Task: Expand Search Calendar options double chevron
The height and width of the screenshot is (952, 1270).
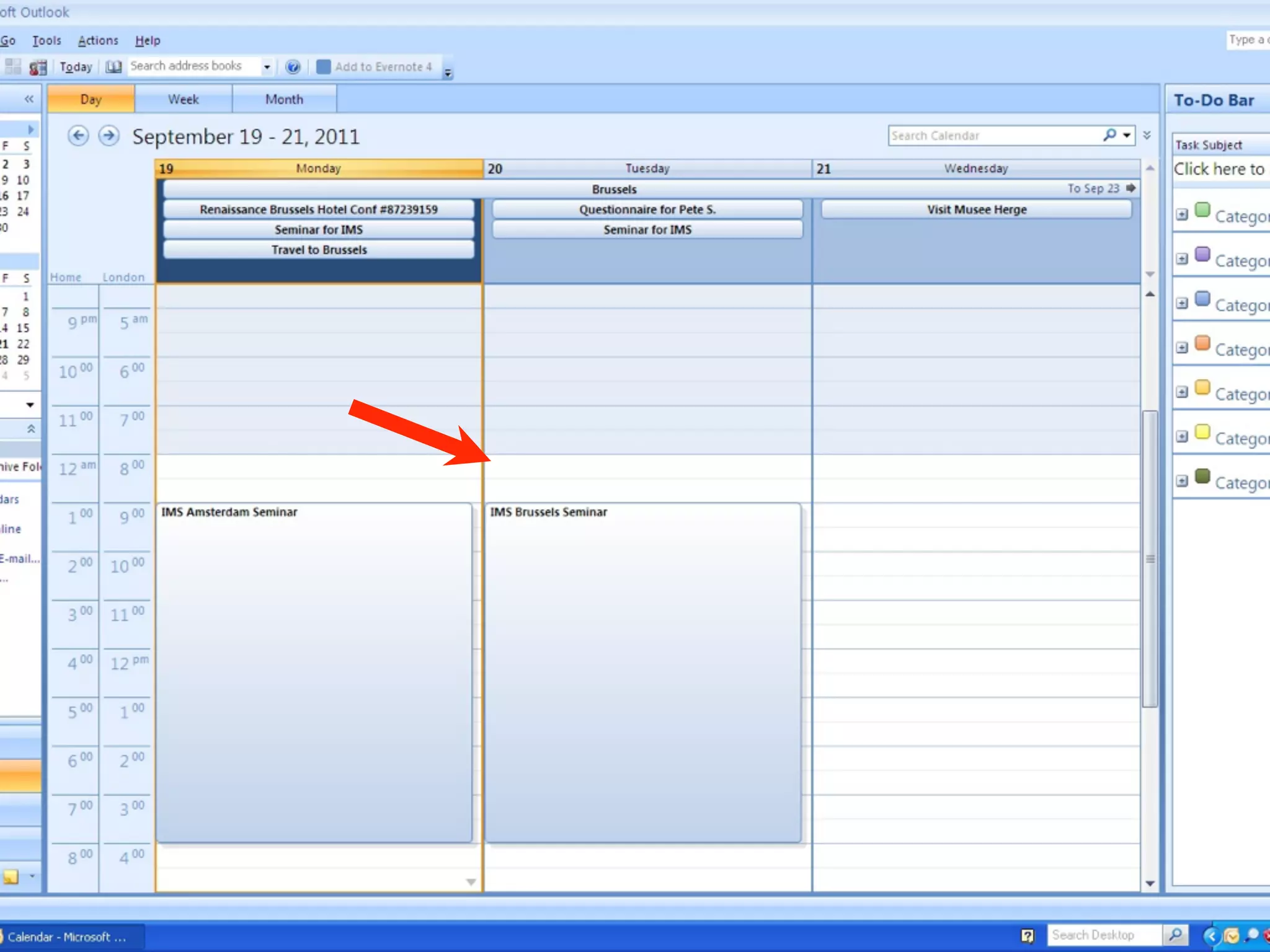Action: tap(1147, 135)
